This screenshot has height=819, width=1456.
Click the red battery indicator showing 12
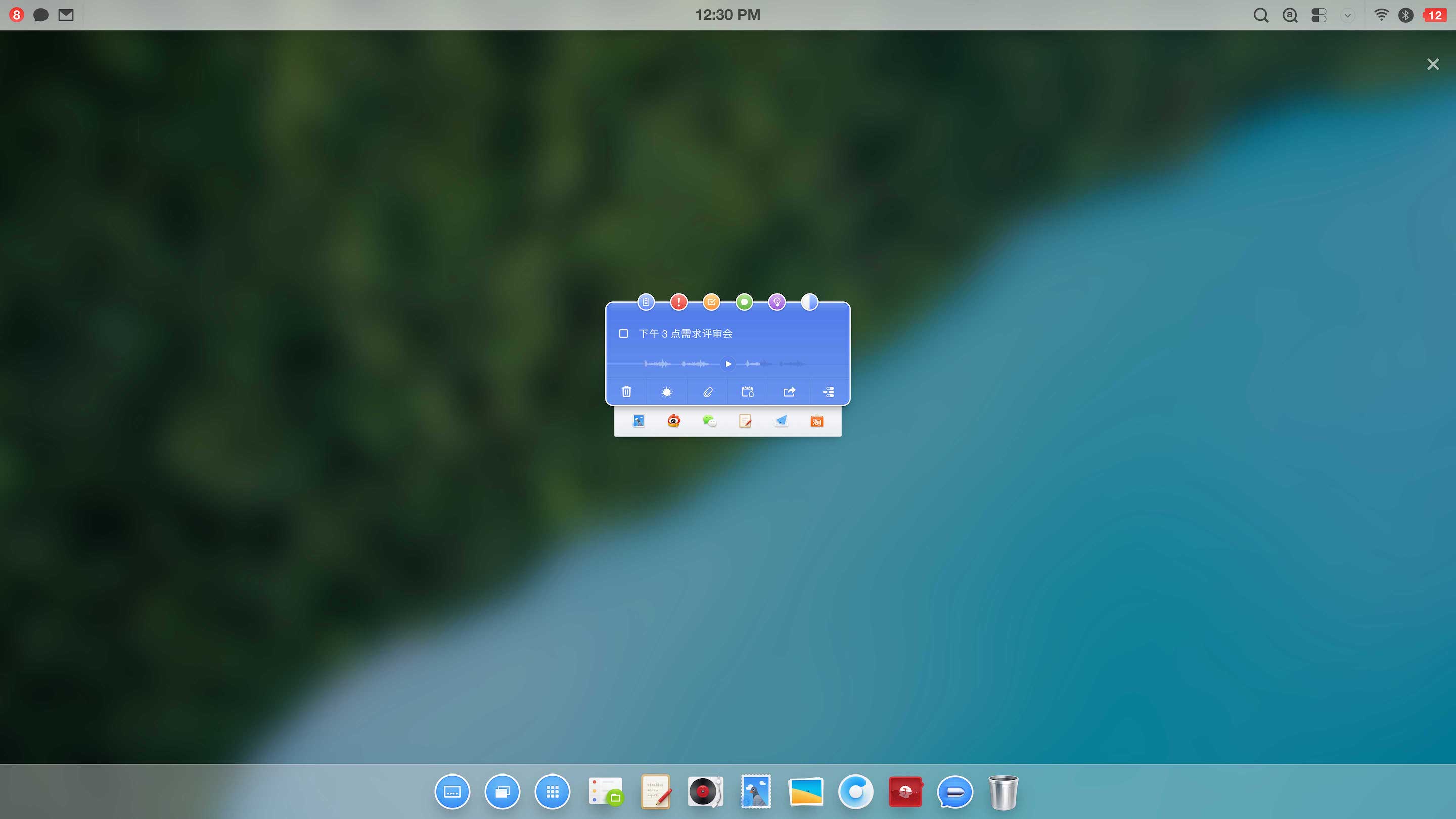point(1435,15)
